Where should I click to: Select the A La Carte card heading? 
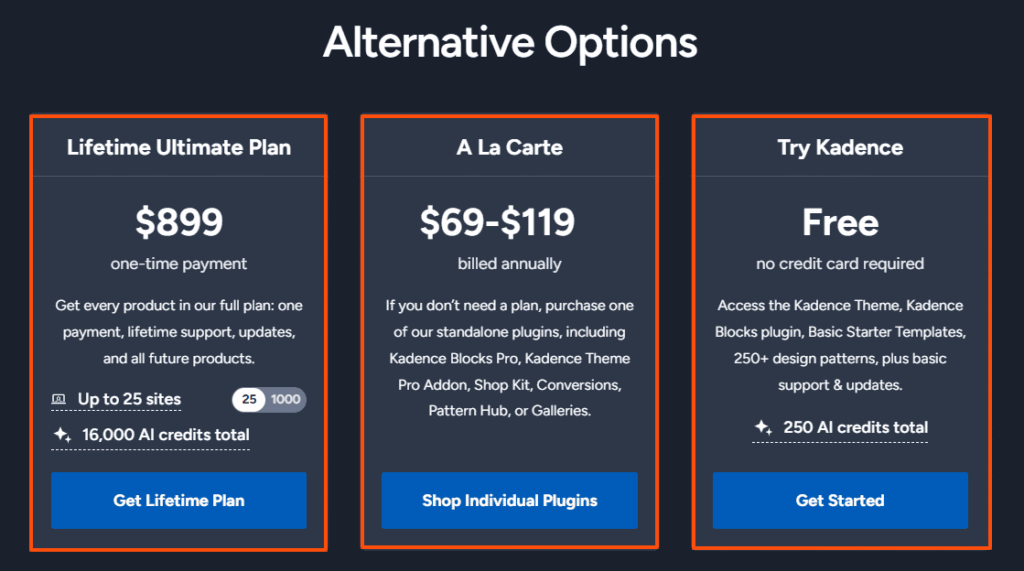coord(509,148)
